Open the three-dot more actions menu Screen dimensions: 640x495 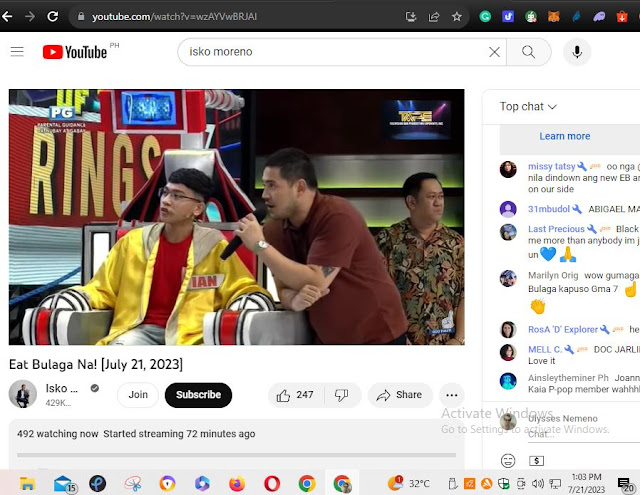pos(451,395)
